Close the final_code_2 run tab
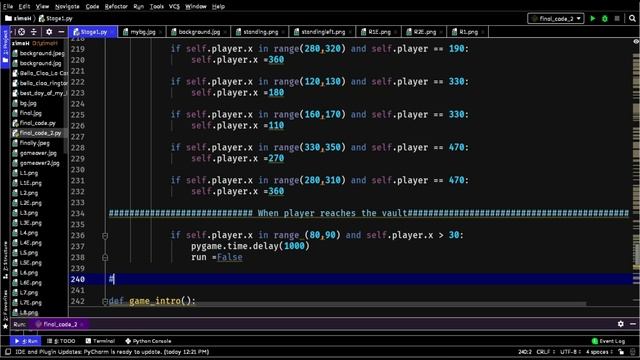This screenshot has width=640, height=360. 82,324
